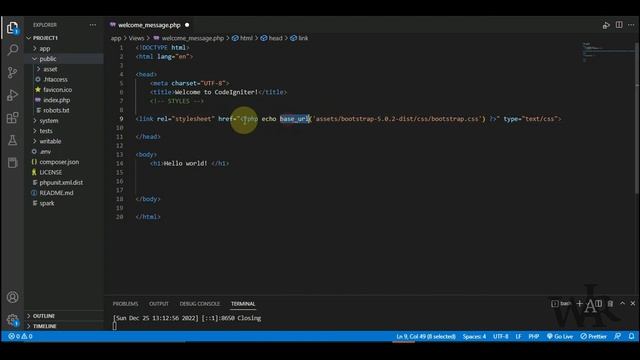
Task: Click the run icon at the editor's top right
Action: coord(606,25)
